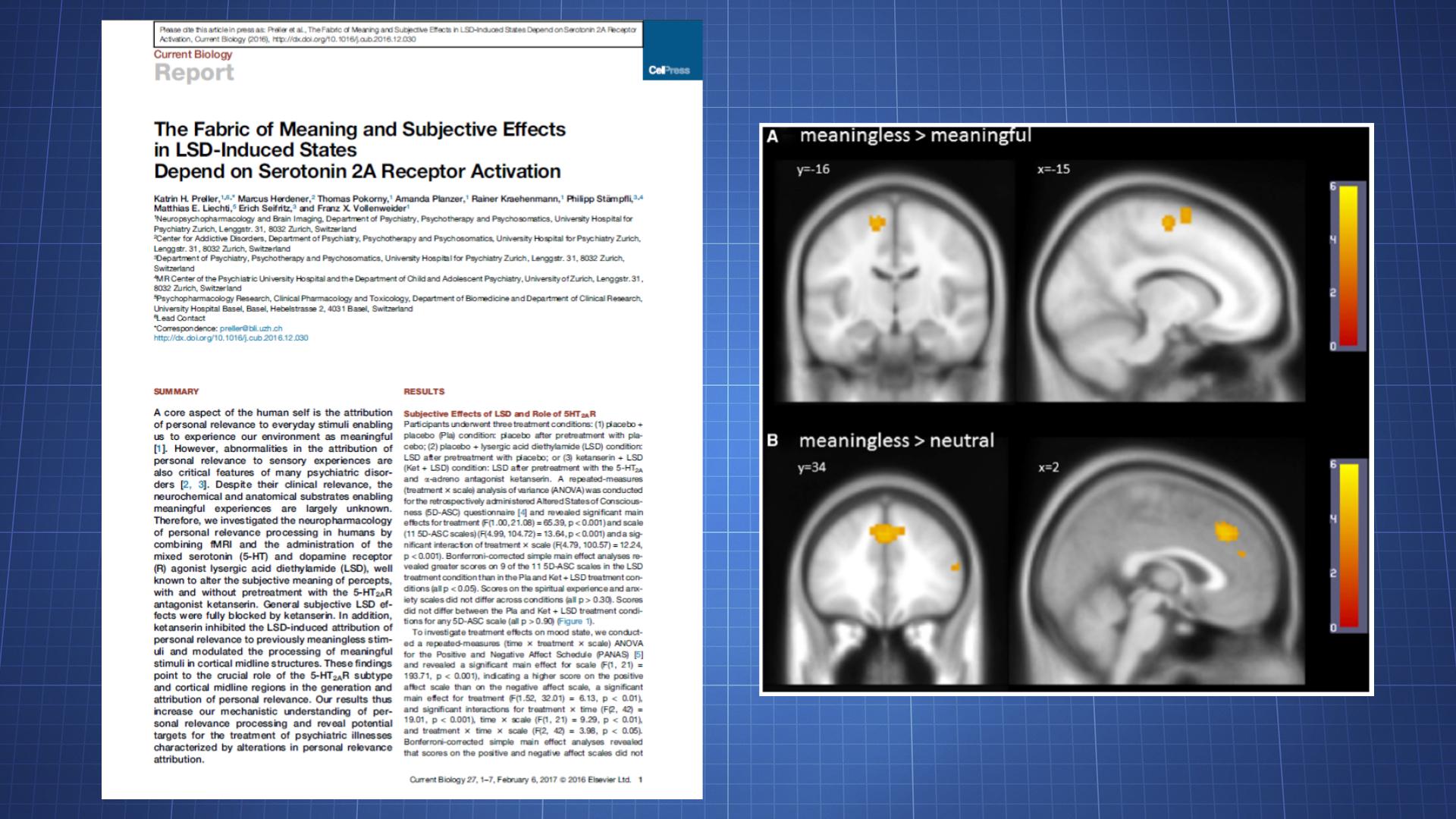
Task: Click 'Subjective Effects of LSD and Role of 5HT2AR' subheading
Action: pos(500,414)
